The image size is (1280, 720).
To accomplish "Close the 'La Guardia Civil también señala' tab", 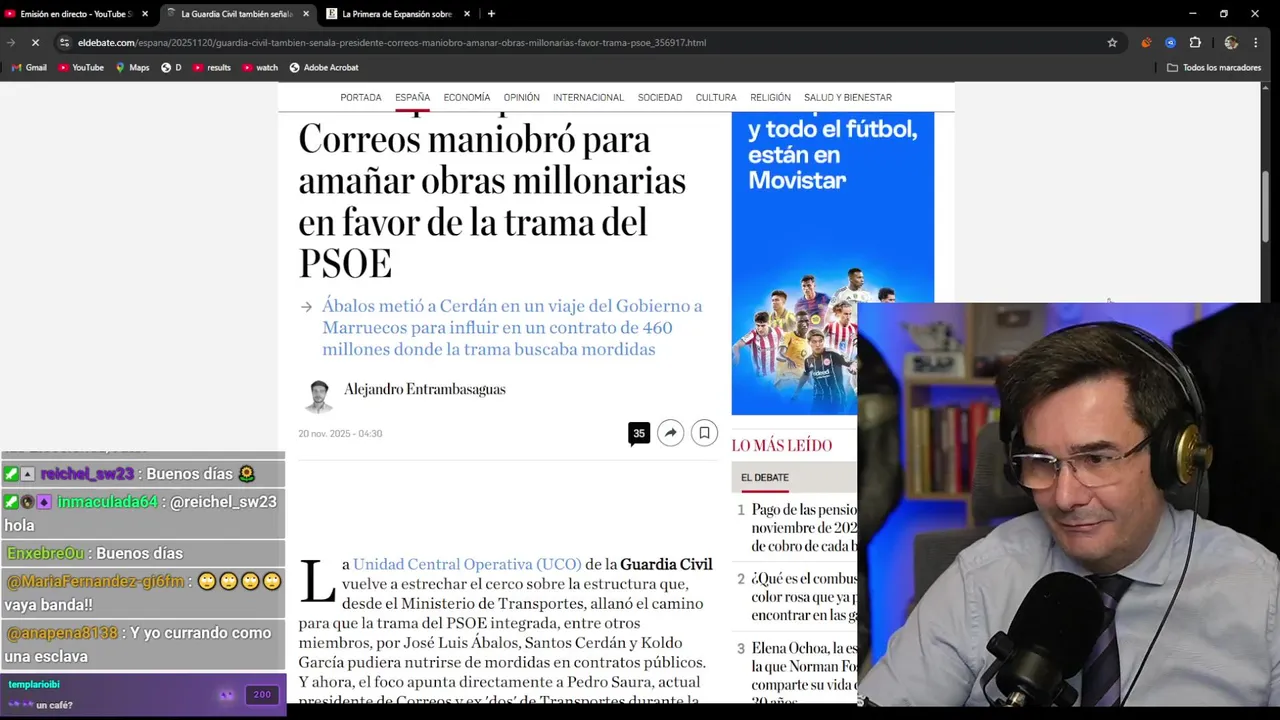I will tap(306, 14).
